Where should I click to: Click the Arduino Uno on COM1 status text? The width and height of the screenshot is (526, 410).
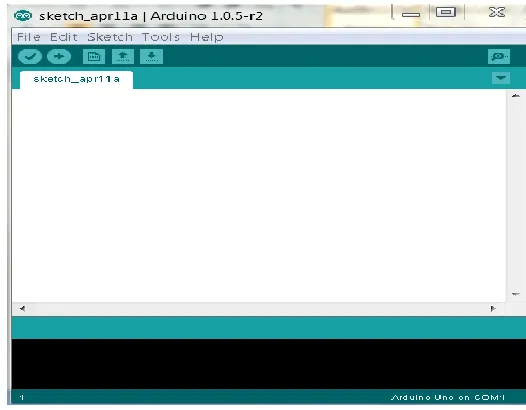pos(448,398)
